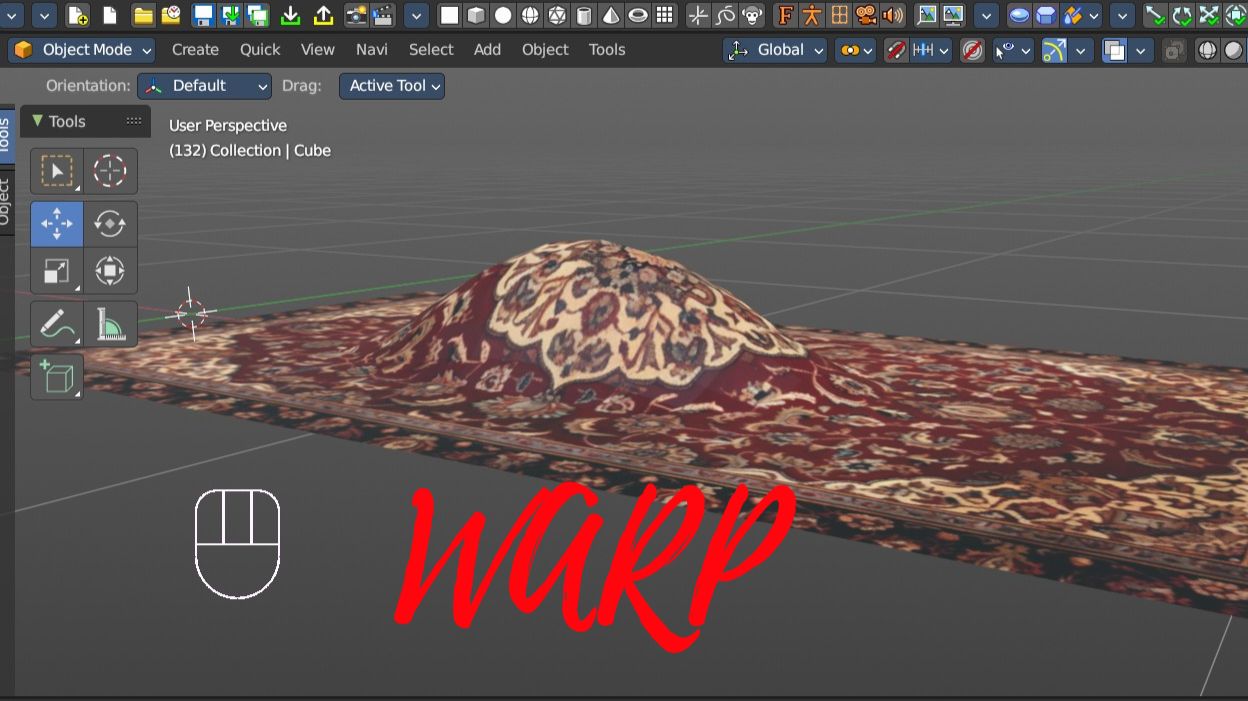Switch to Wireframe viewport shading

[x=1207, y=50]
